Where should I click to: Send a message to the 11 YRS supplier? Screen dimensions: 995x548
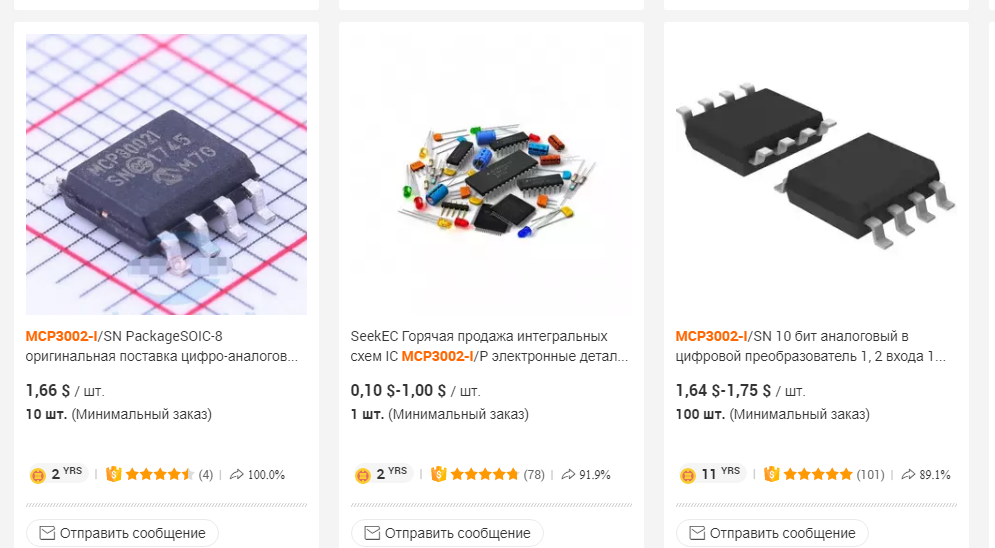pyautogui.click(x=772, y=533)
